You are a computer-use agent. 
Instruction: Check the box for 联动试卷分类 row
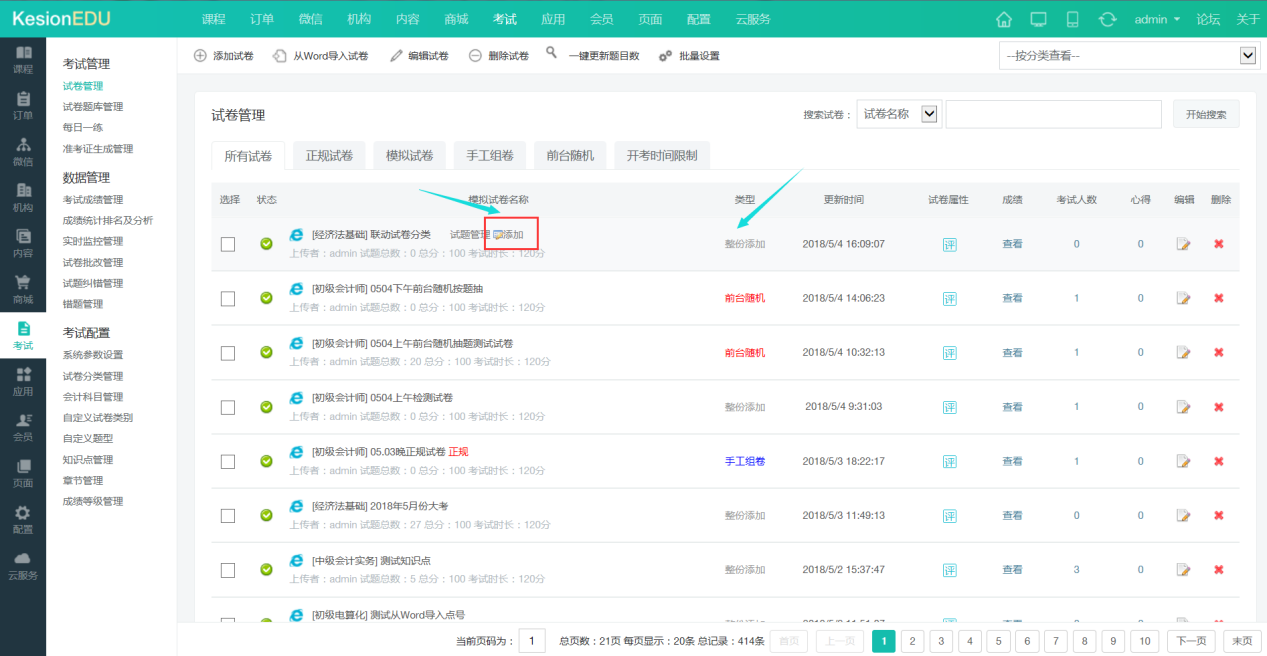228,244
